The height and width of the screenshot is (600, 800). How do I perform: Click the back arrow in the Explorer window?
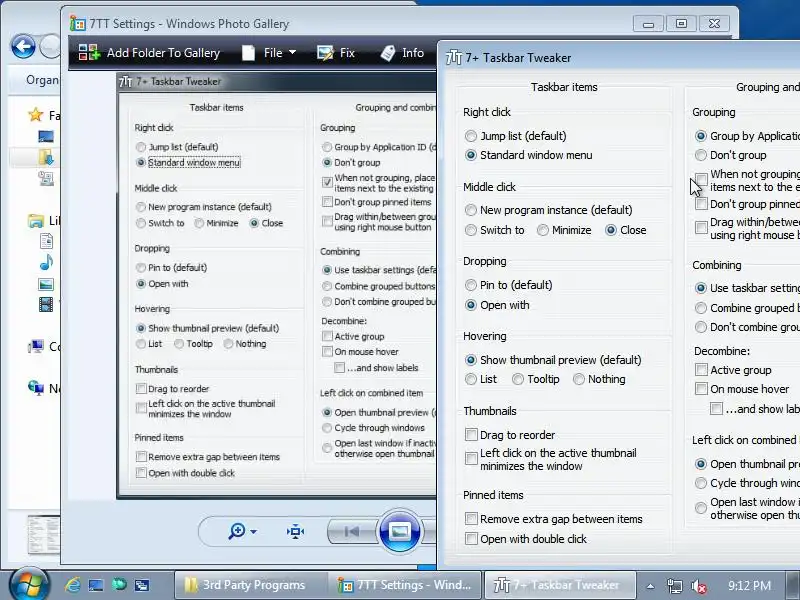(x=23, y=47)
